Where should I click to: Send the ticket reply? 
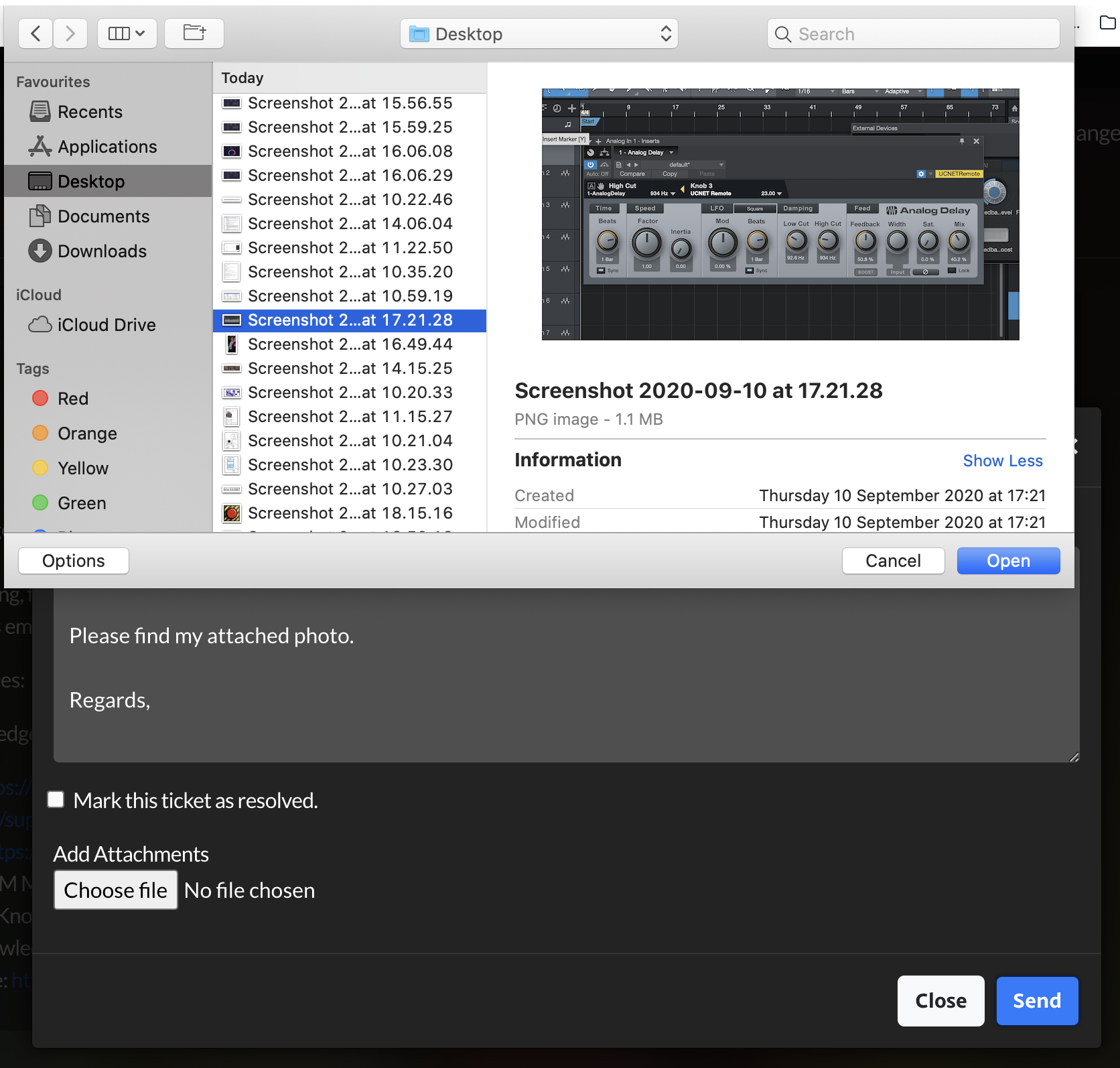pyautogui.click(x=1037, y=1001)
